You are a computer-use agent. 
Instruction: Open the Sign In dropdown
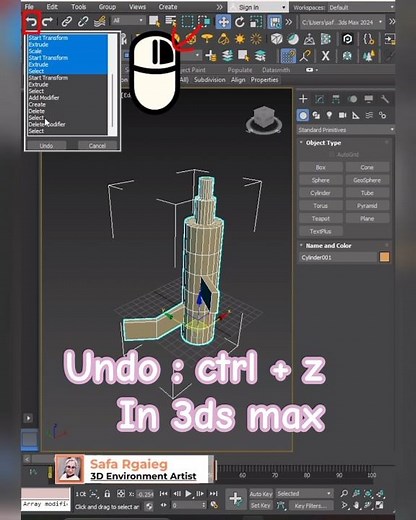(x=258, y=7)
